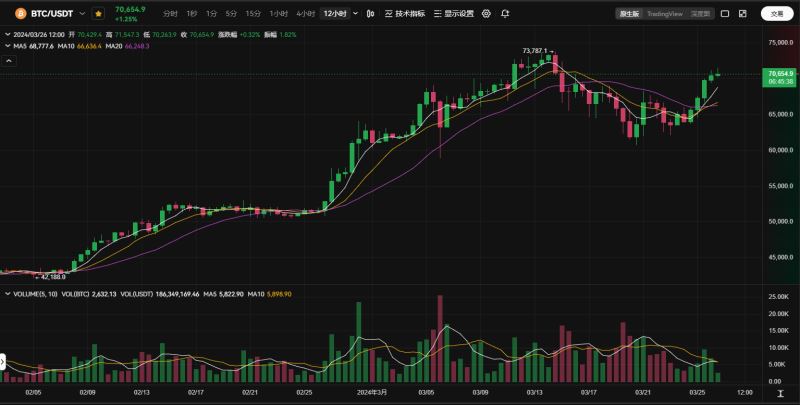Select the 1分 timeframe
Viewport: 800px width, 405px height.
(x=211, y=14)
